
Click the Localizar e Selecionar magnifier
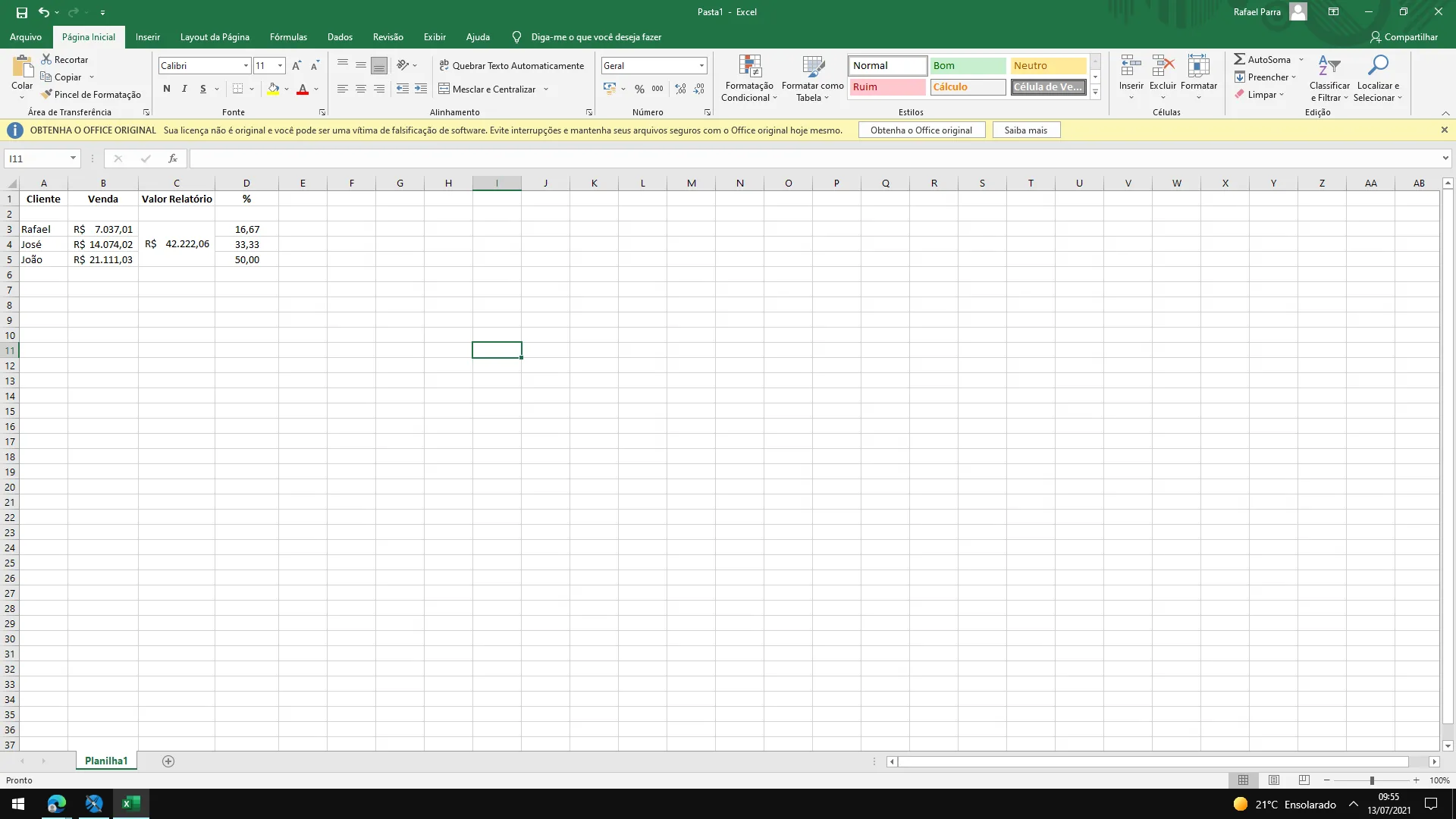click(1378, 67)
